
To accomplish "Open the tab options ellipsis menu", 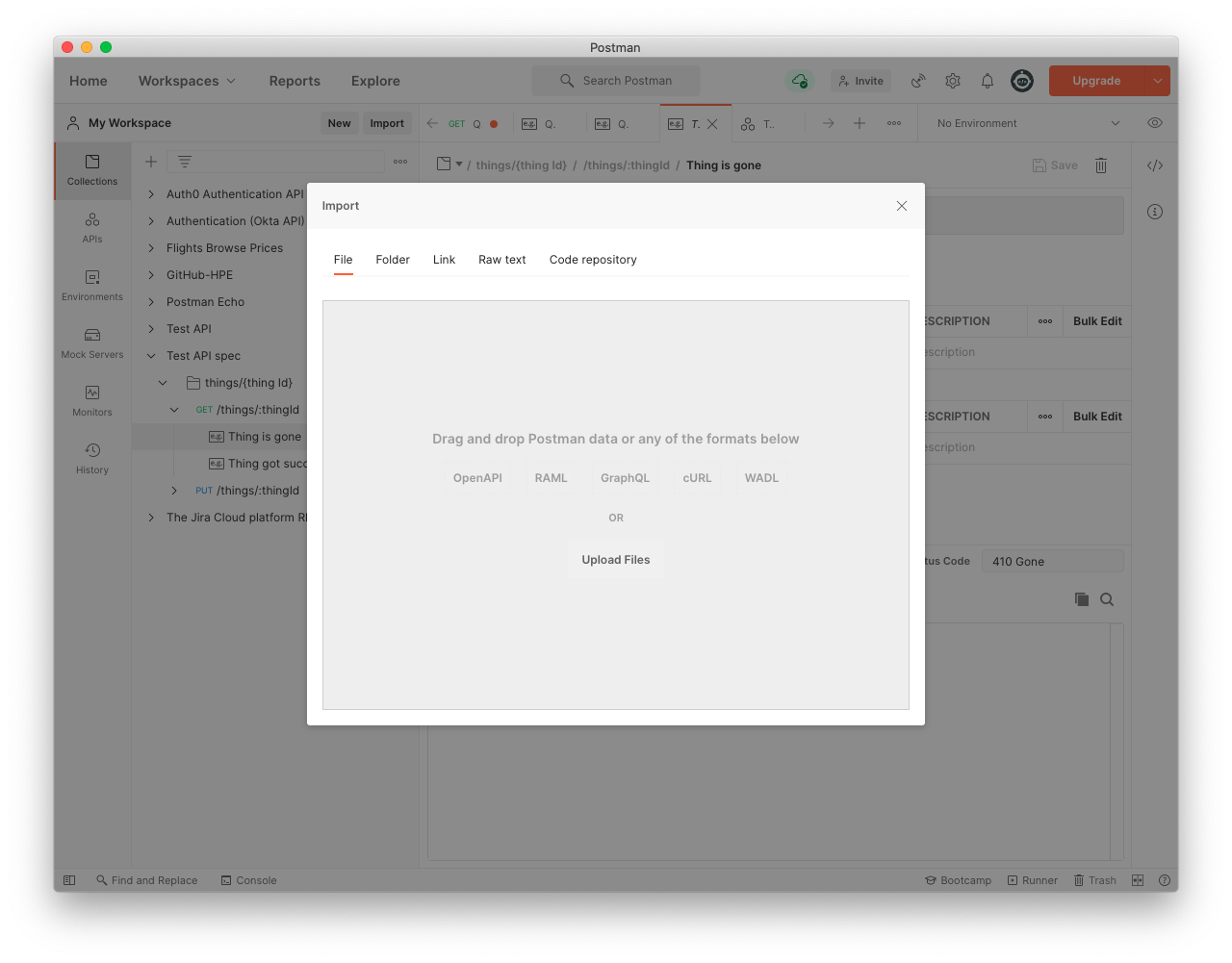I will point(894,123).
